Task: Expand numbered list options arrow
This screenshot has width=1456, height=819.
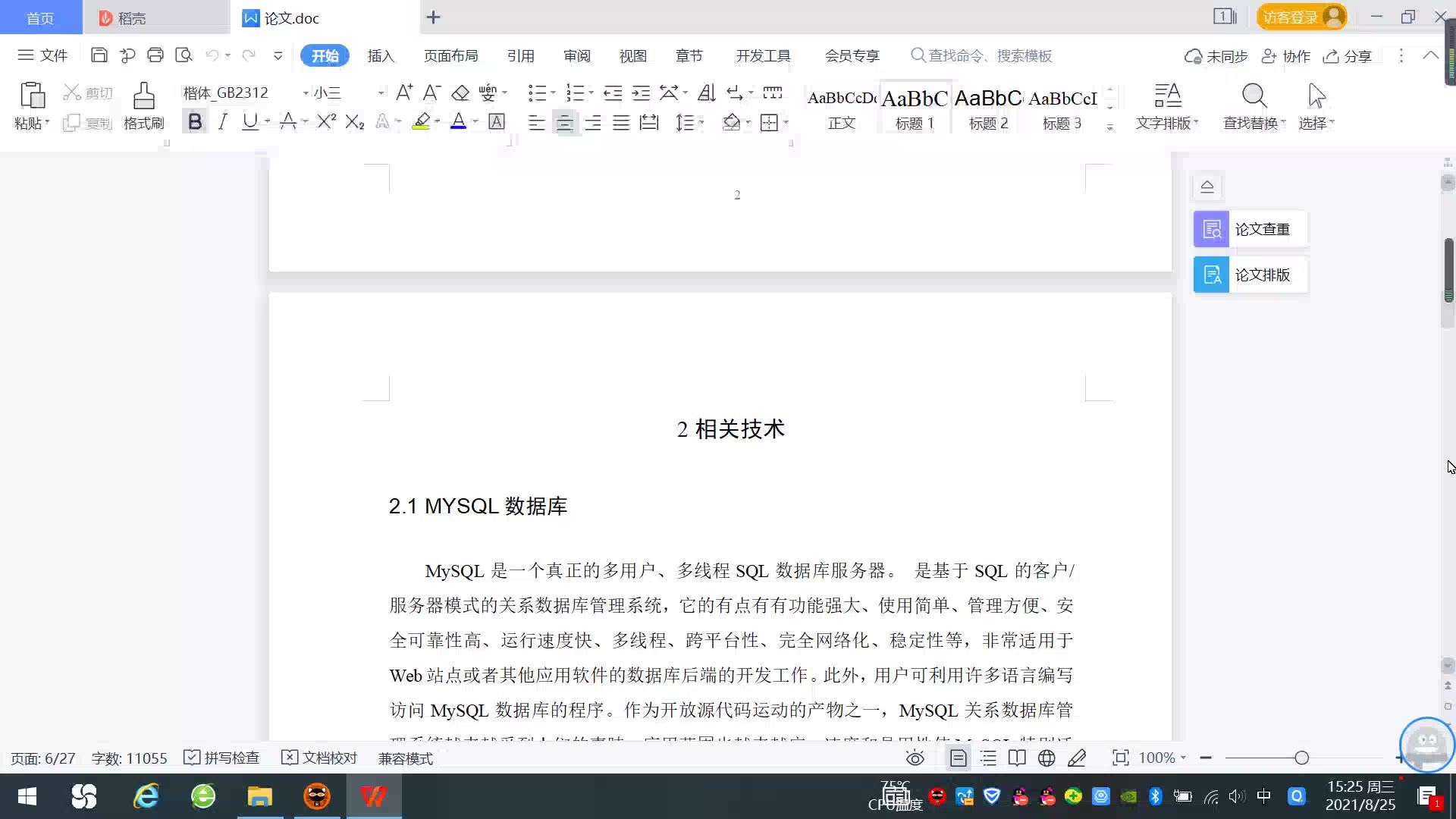Action: (591, 93)
